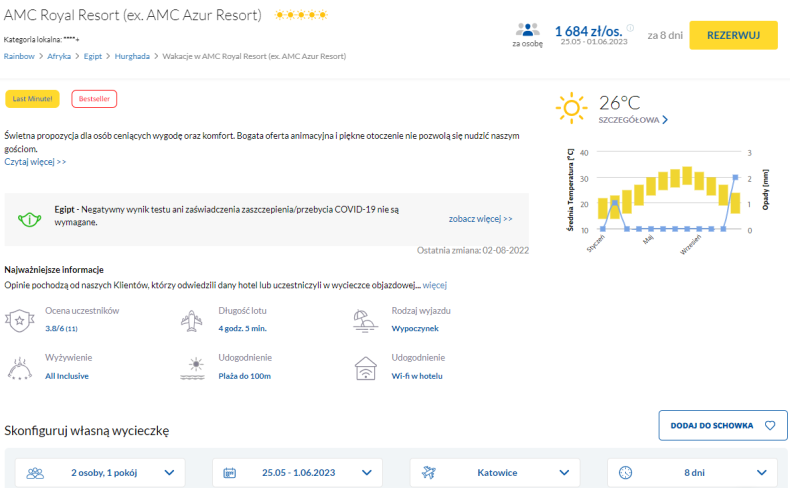Go to the Afryka breadcrumb

pos(59,56)
